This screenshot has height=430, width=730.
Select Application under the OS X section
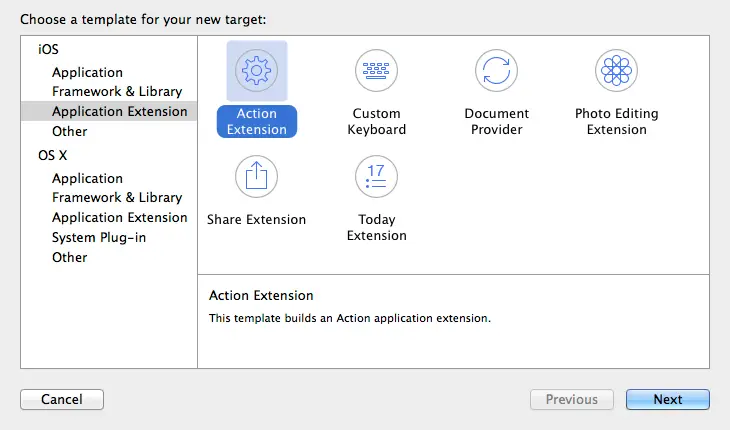[87, 178]
